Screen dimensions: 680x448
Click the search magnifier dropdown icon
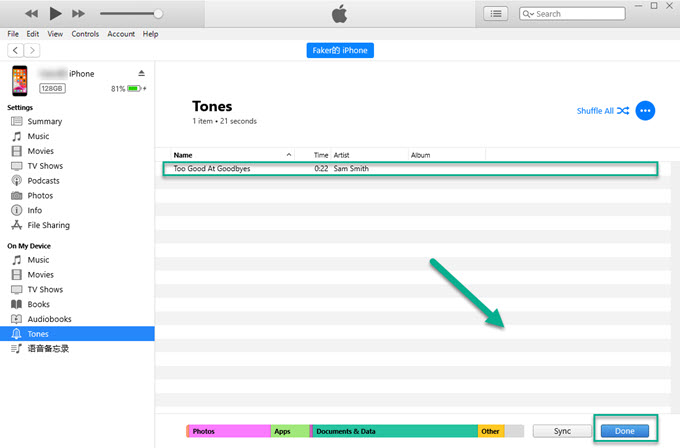click(528, 14)
